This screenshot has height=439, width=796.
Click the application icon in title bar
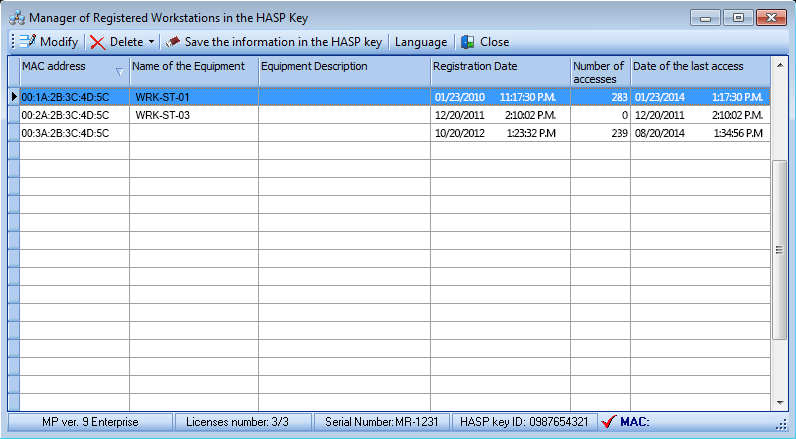click(16, 17)
